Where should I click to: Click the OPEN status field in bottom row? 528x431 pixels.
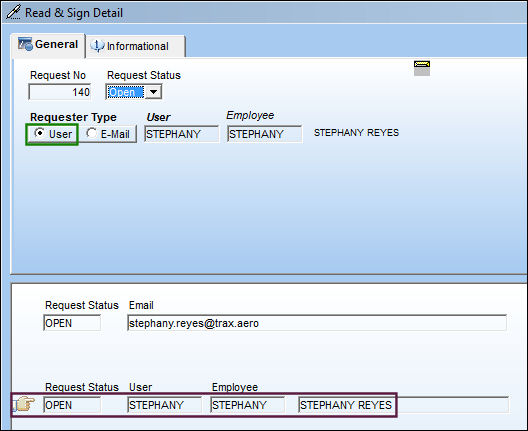[72, 405]
